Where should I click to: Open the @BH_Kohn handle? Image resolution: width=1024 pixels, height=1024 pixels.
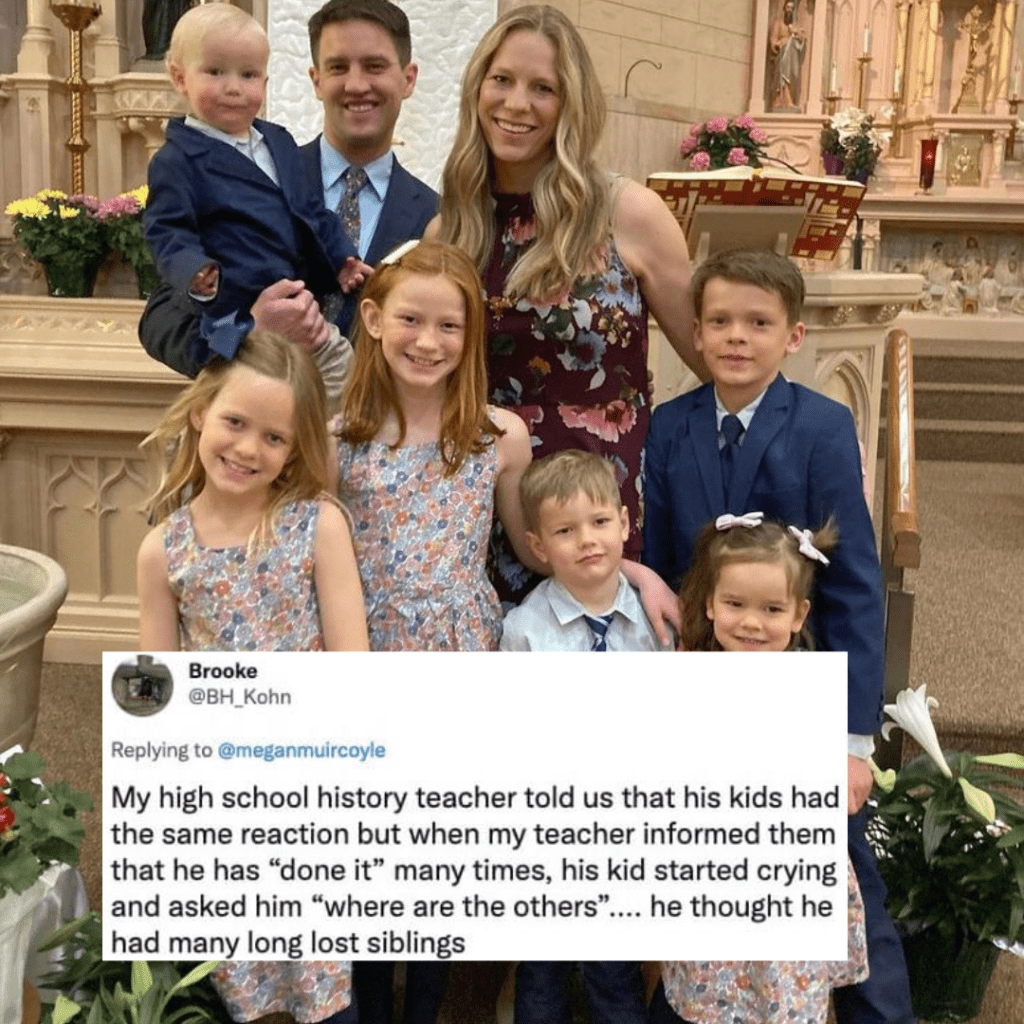coord(240,697)
